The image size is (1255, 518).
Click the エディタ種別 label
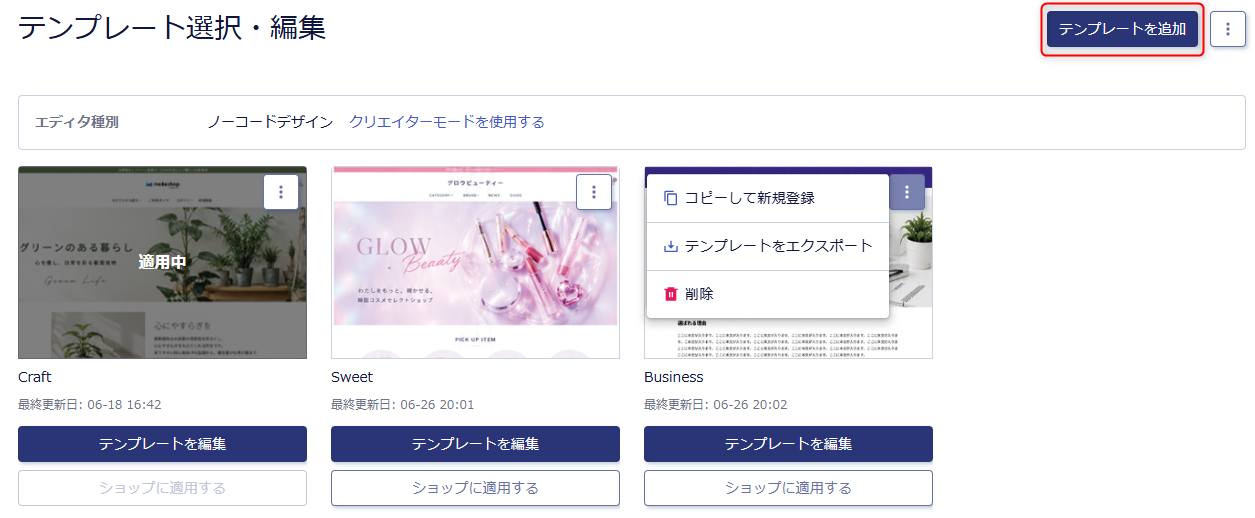click(77, 122)
